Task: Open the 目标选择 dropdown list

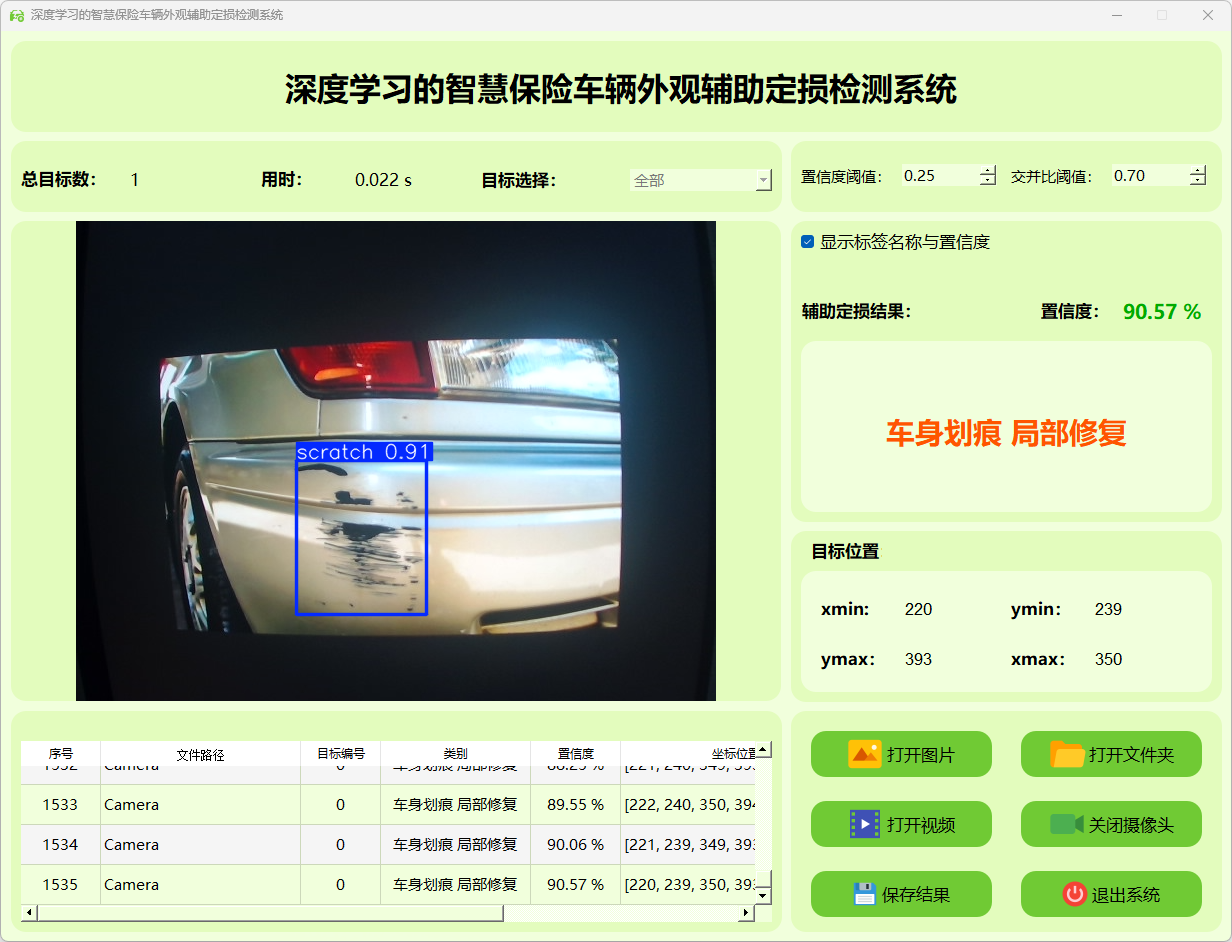Action: click(x=763, y=181)
